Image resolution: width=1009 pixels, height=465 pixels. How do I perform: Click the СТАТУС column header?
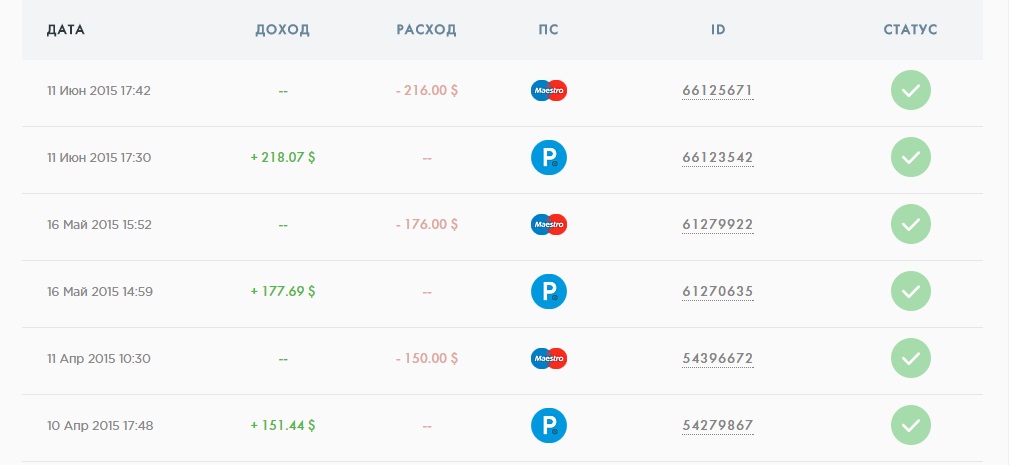click(911, 30)
